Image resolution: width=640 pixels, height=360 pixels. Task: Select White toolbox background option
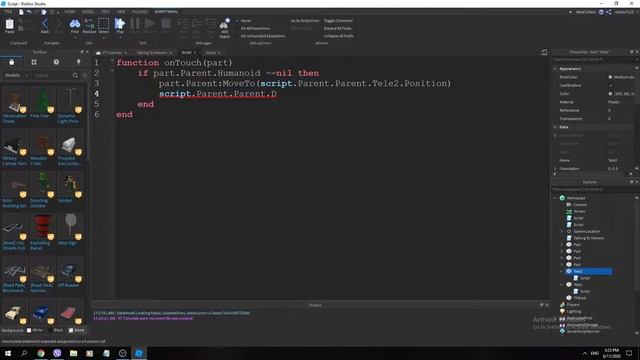pos(35,330)
